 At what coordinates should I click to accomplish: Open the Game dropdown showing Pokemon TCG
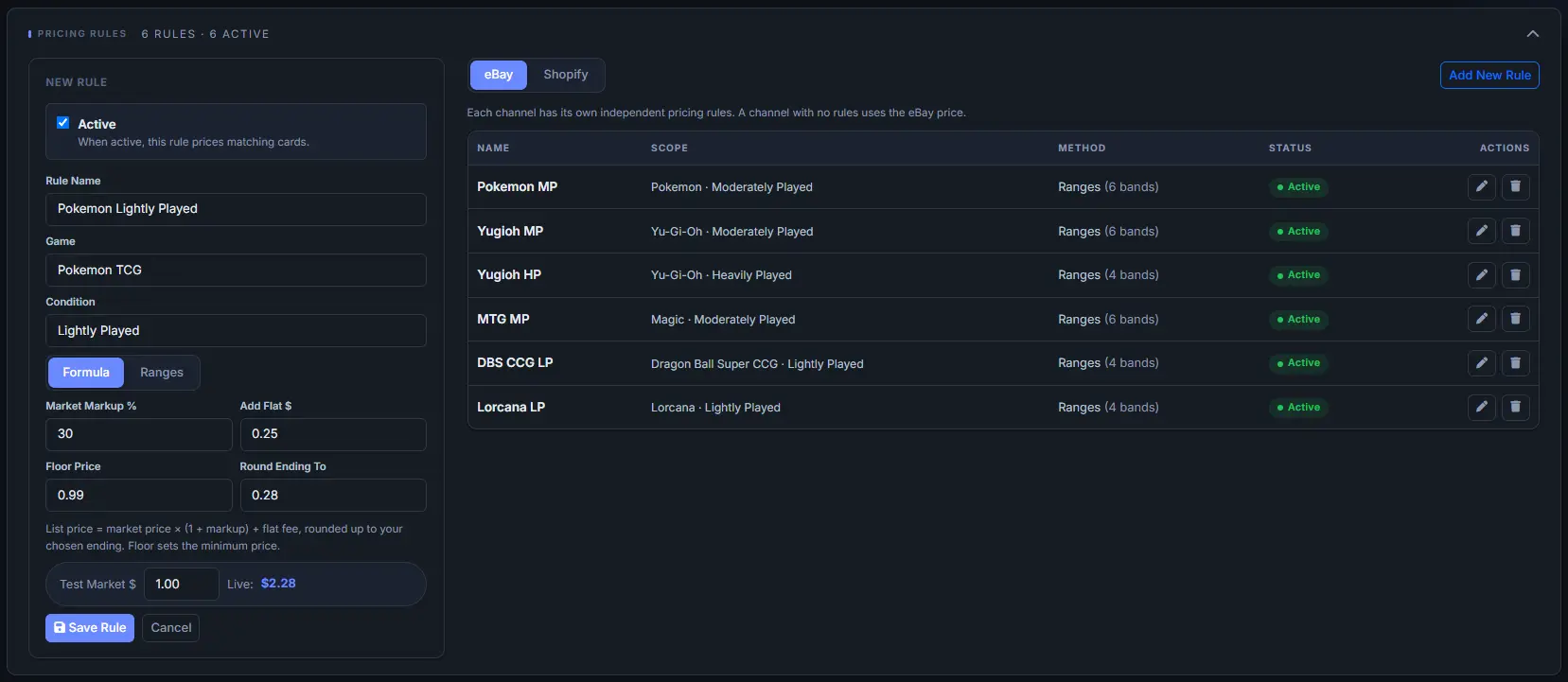(x=236, y=270)
